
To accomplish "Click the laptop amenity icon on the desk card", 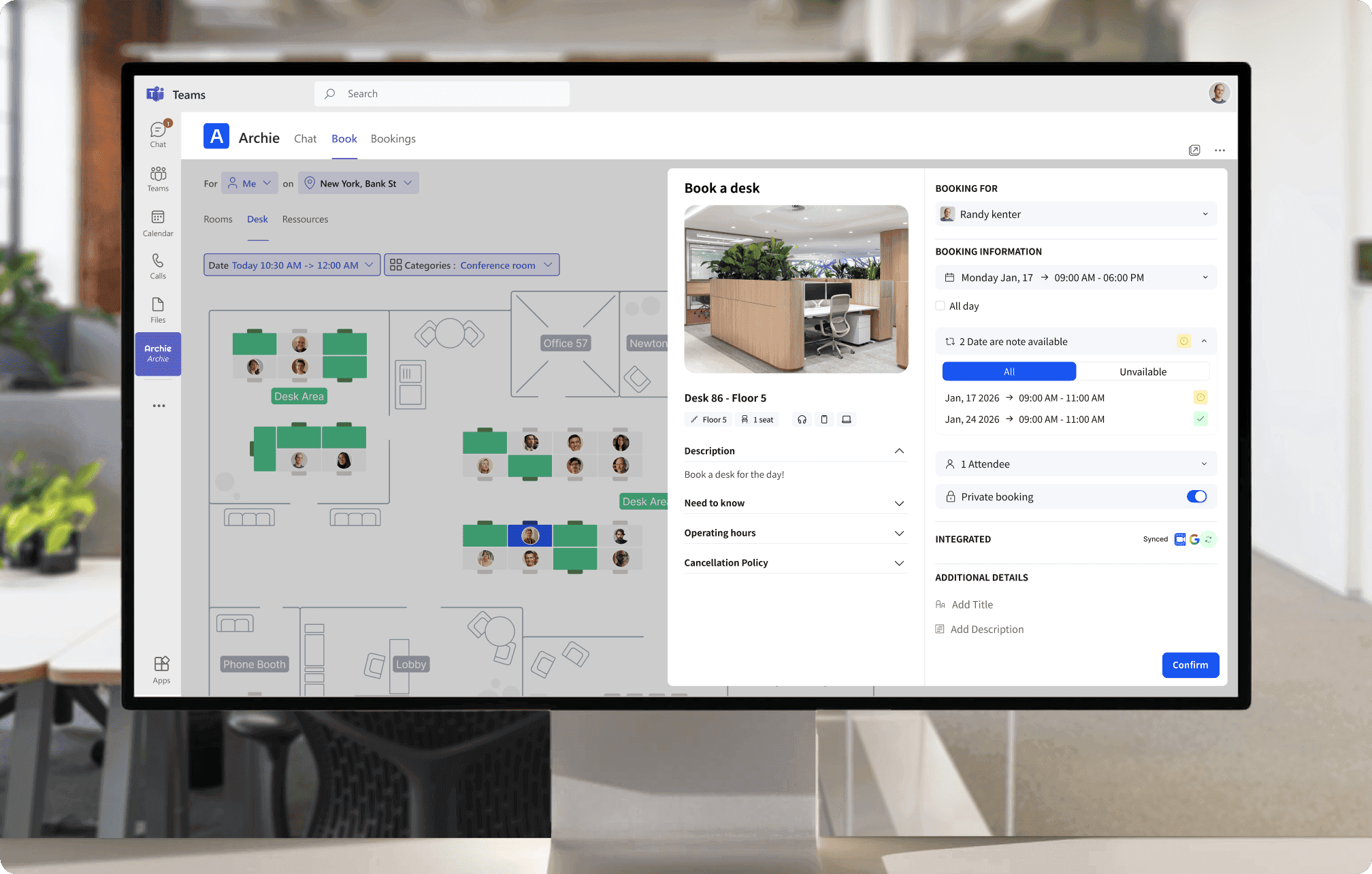I will pos(847,419).
